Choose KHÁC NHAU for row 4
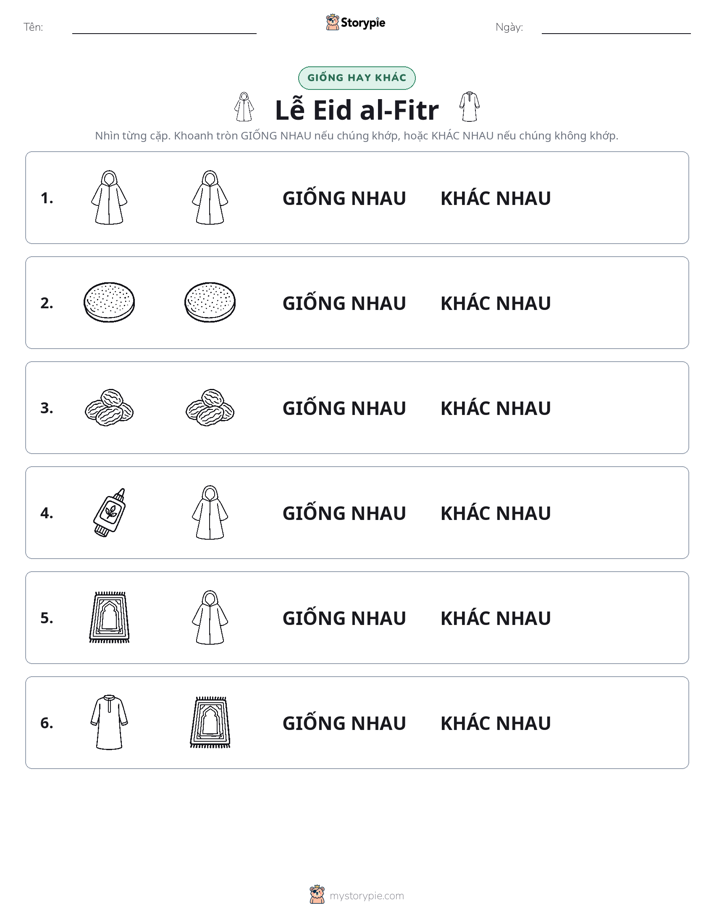714x924 pixels. coord(495,513)
